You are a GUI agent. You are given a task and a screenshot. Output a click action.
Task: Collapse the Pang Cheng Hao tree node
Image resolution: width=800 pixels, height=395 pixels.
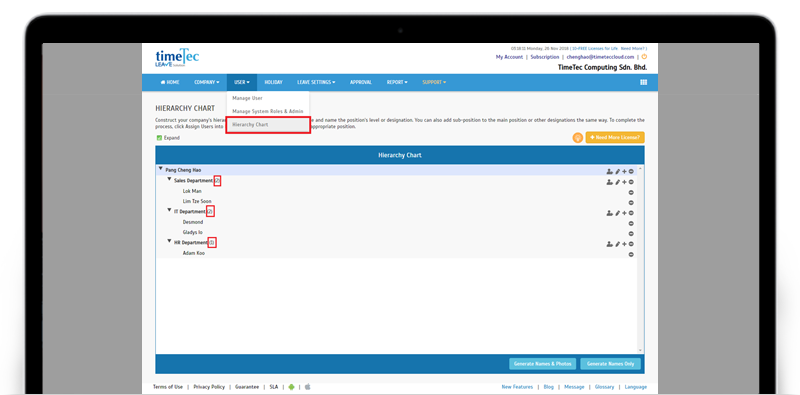pyautogui.click(x=160, y=168)
